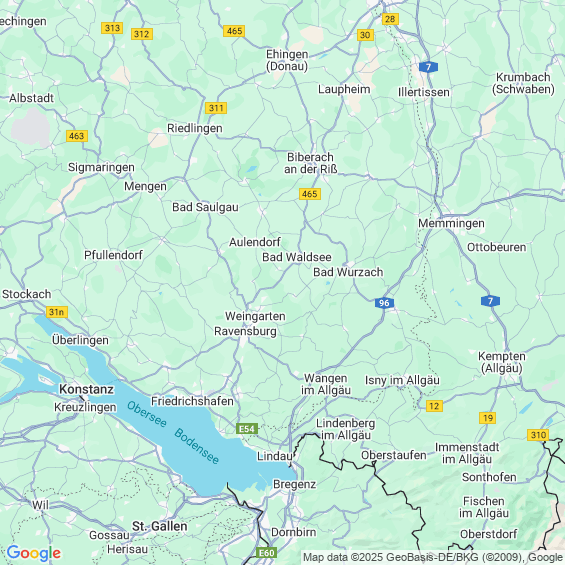Click the Biberach an der Riß label

pyautogui.click(x=311, y=163)
